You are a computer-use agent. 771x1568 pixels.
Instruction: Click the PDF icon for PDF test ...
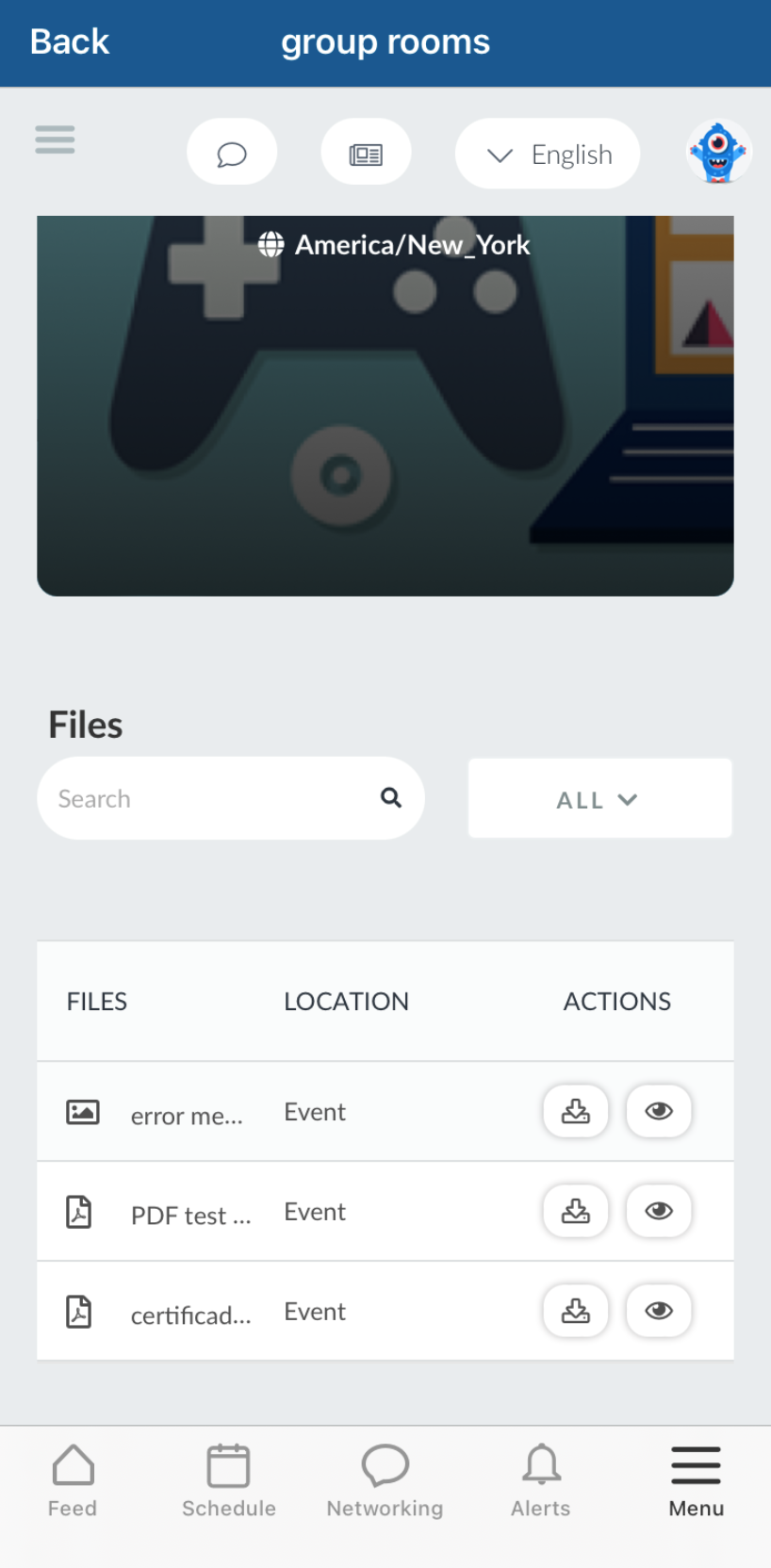79,1212
